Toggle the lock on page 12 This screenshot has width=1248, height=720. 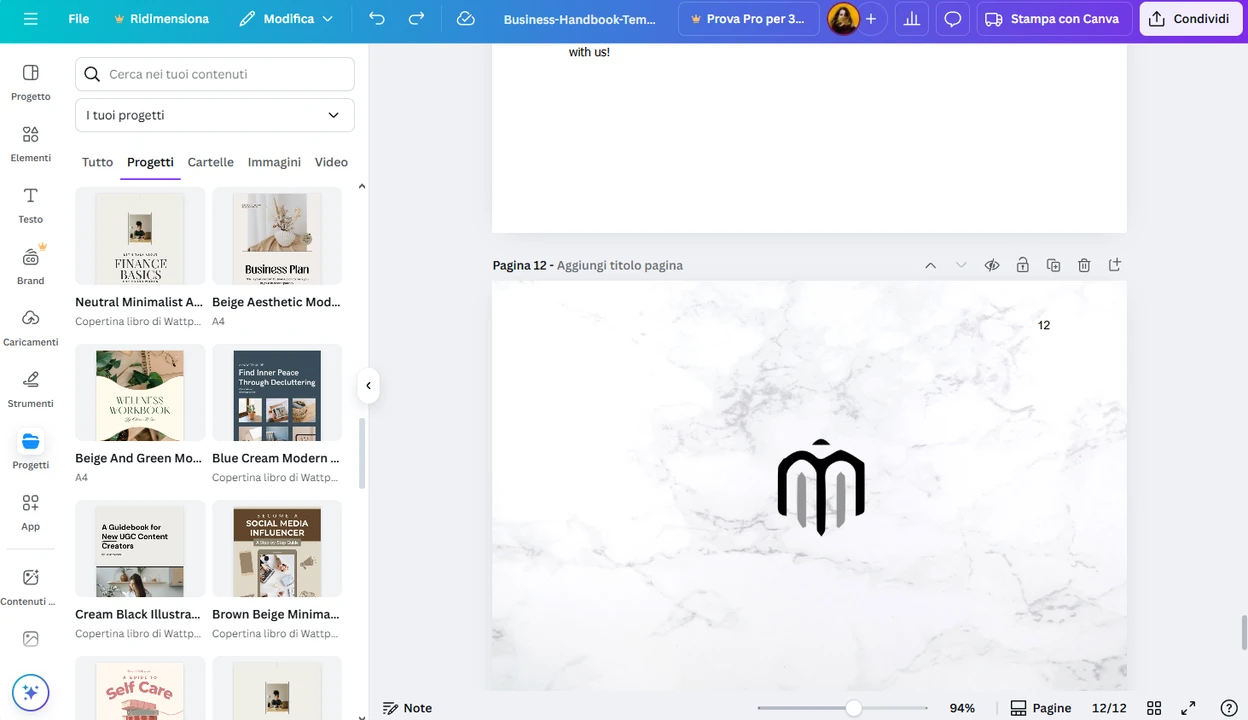tap(1022, 265)
